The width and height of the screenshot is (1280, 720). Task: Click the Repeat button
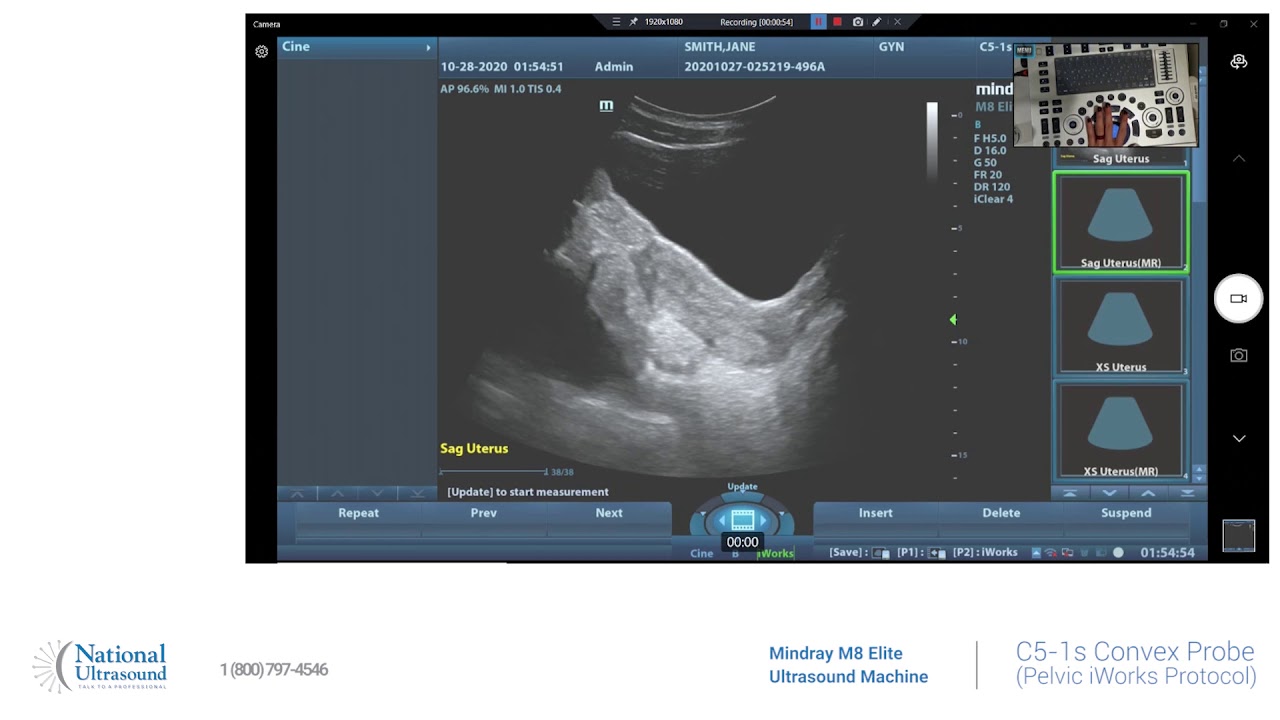click(358, 513)
